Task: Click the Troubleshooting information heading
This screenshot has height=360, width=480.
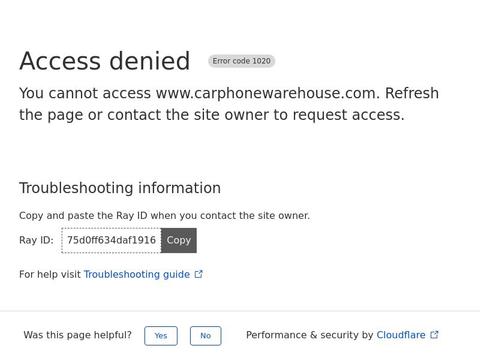Action: (x=120, y=188)
